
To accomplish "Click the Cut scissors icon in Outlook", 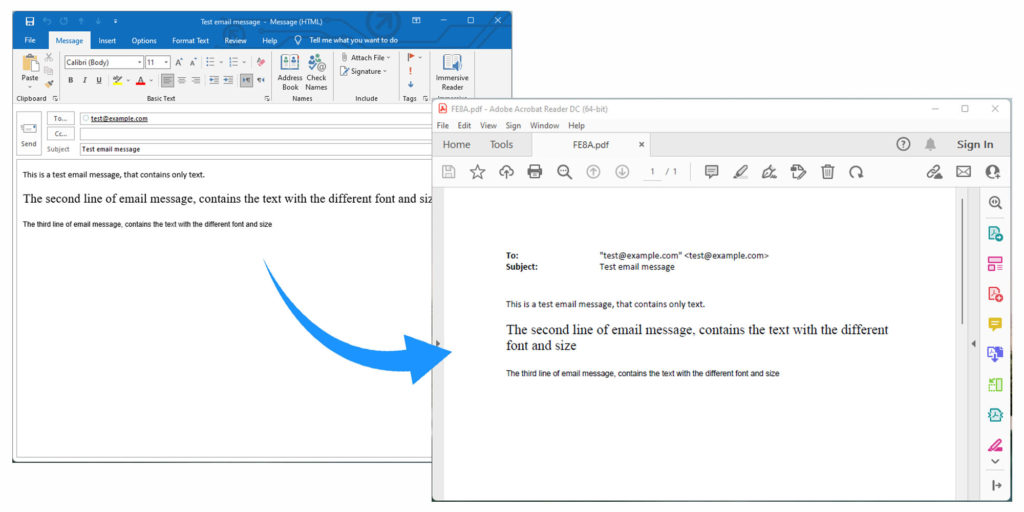I will click(x=48, y=58).
